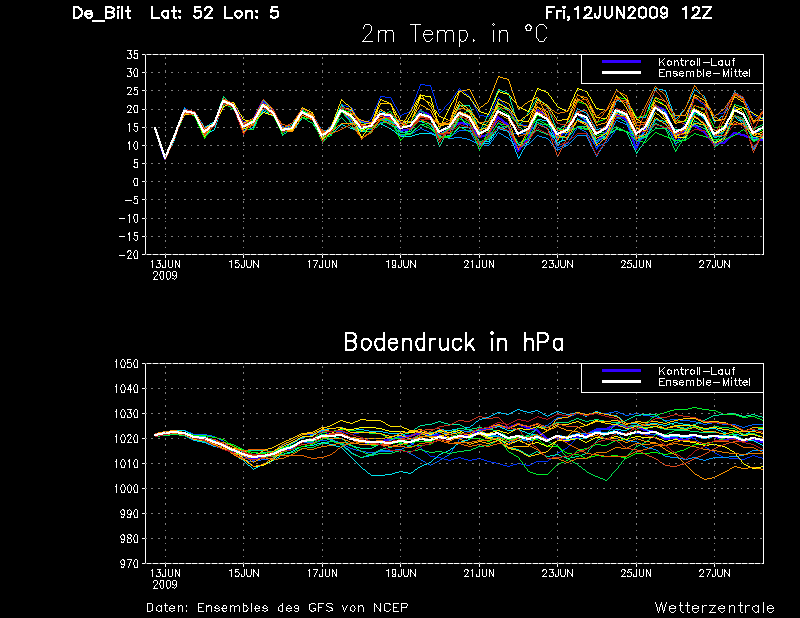The width and height of the screenshot is (800, 618).
Task: Click the Fri,12JUN2009 12Z run date
Action: (628, 13)
